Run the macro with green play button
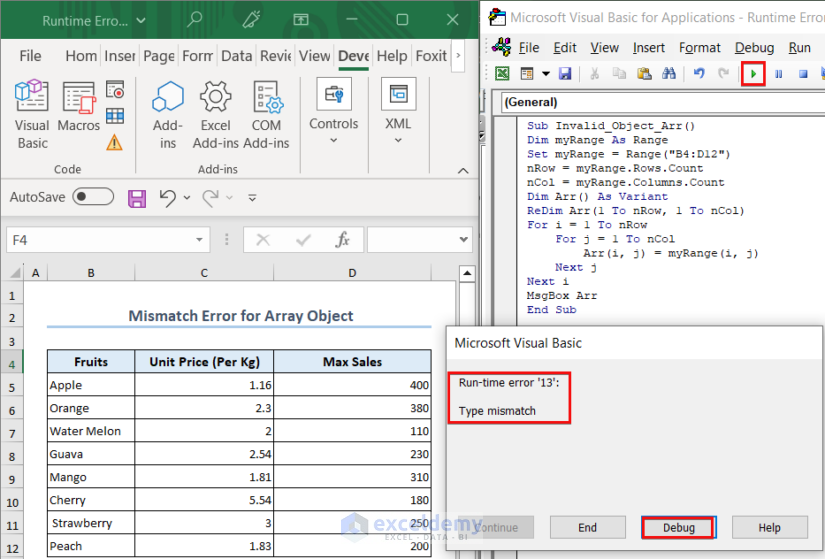The image size is (825, 559). 753,74
